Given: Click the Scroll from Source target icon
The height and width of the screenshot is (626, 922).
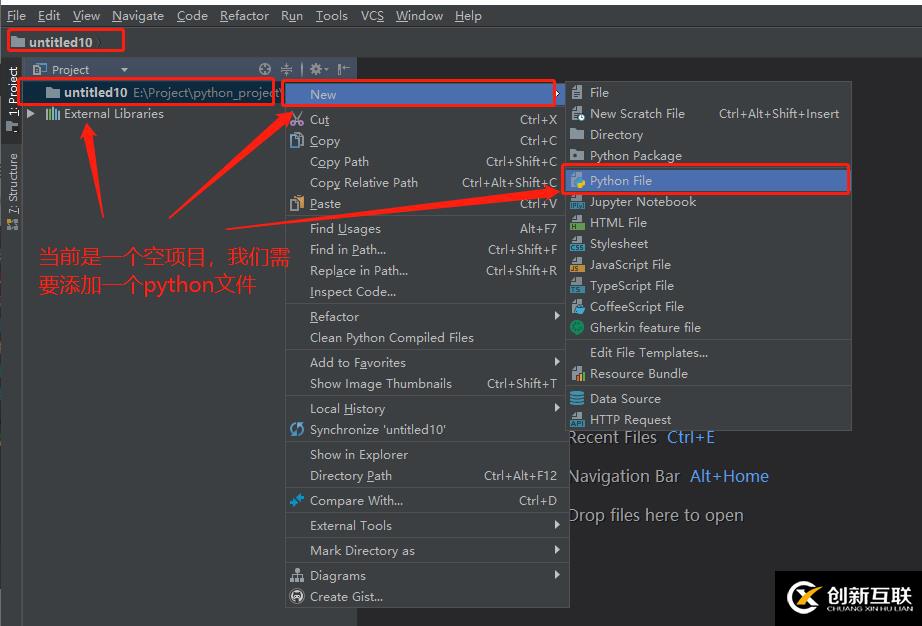Looking at the screenshot, I should pyautogui.click(x=265, y=69).
